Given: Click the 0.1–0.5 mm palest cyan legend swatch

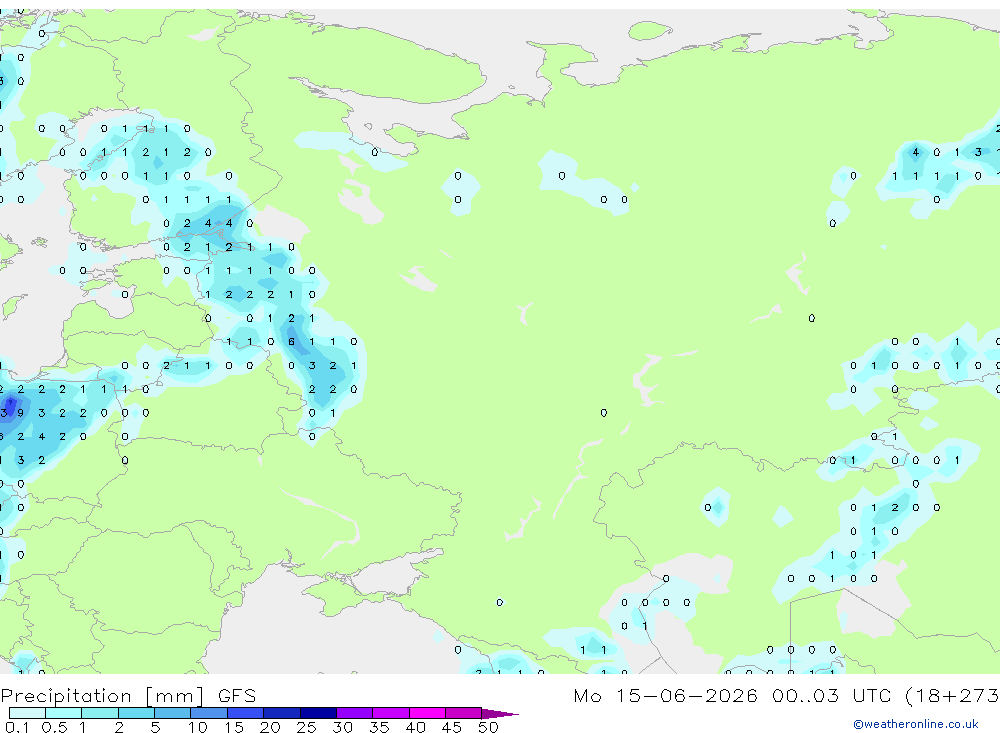Looking at the screenshot, I should coord(27,713).
